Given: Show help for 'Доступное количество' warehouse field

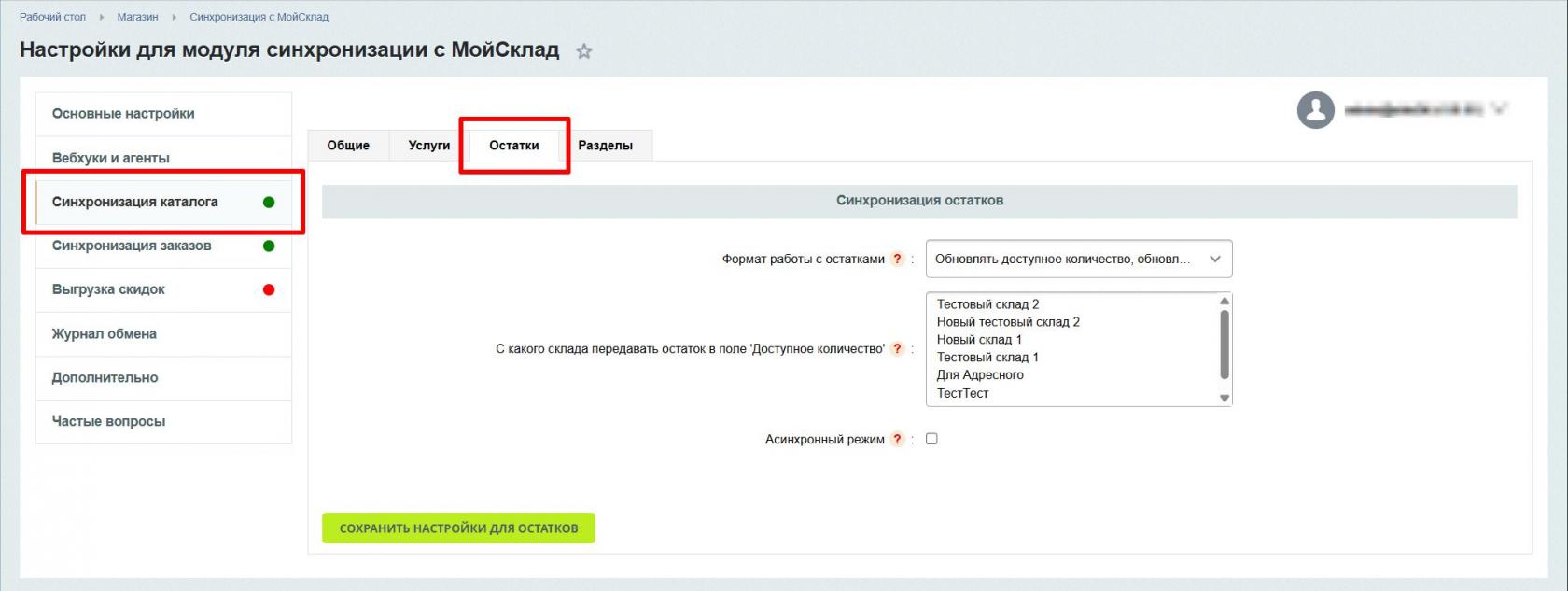Looking at the screenshot, I should 897,349.
